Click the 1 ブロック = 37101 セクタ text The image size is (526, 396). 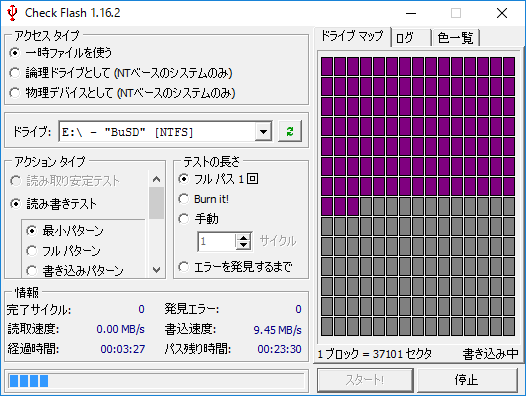[x=374, y=354]
